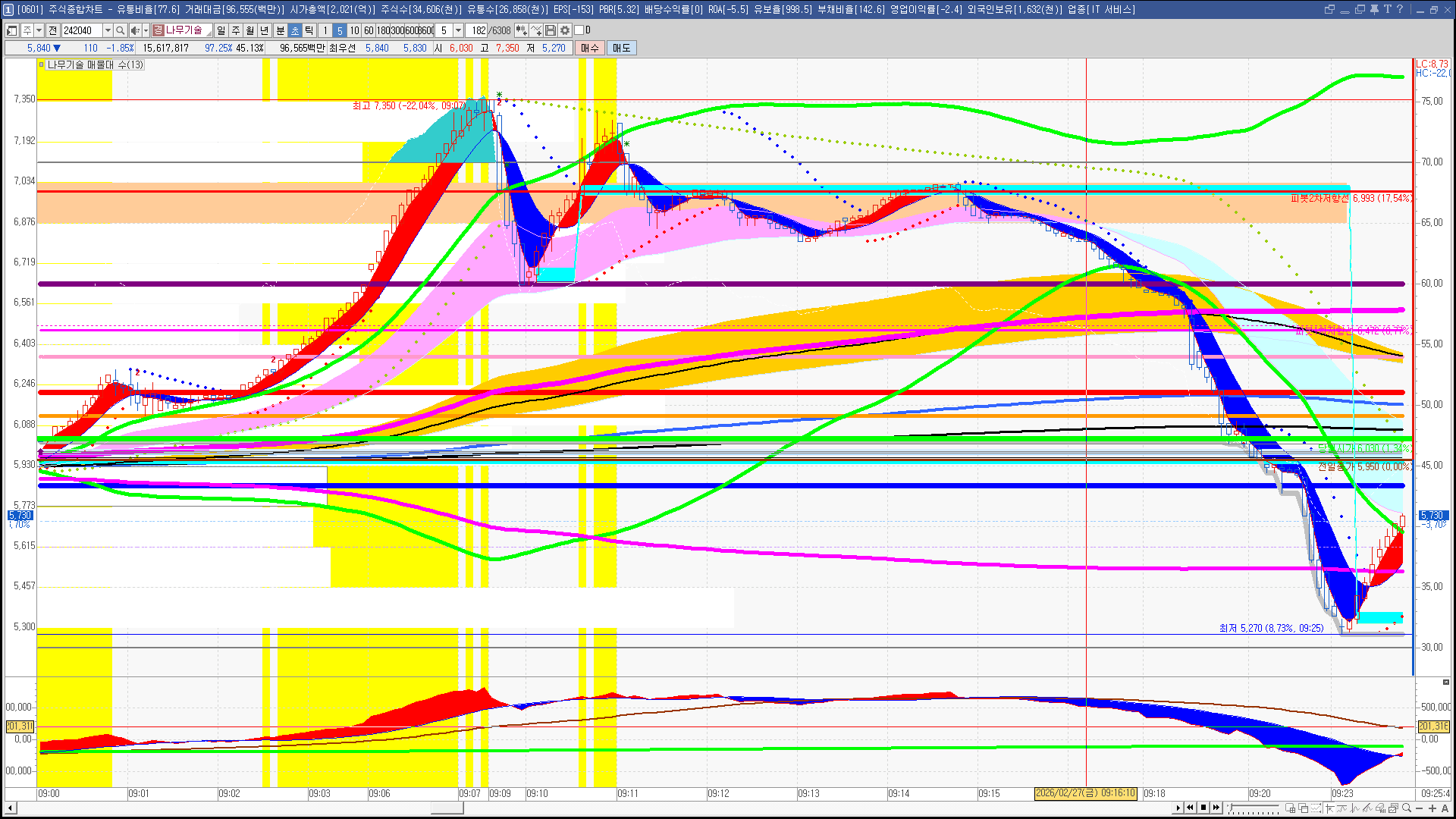Click the save chart floppy icon
This screenshot has height=819, width=1456.
551,30
